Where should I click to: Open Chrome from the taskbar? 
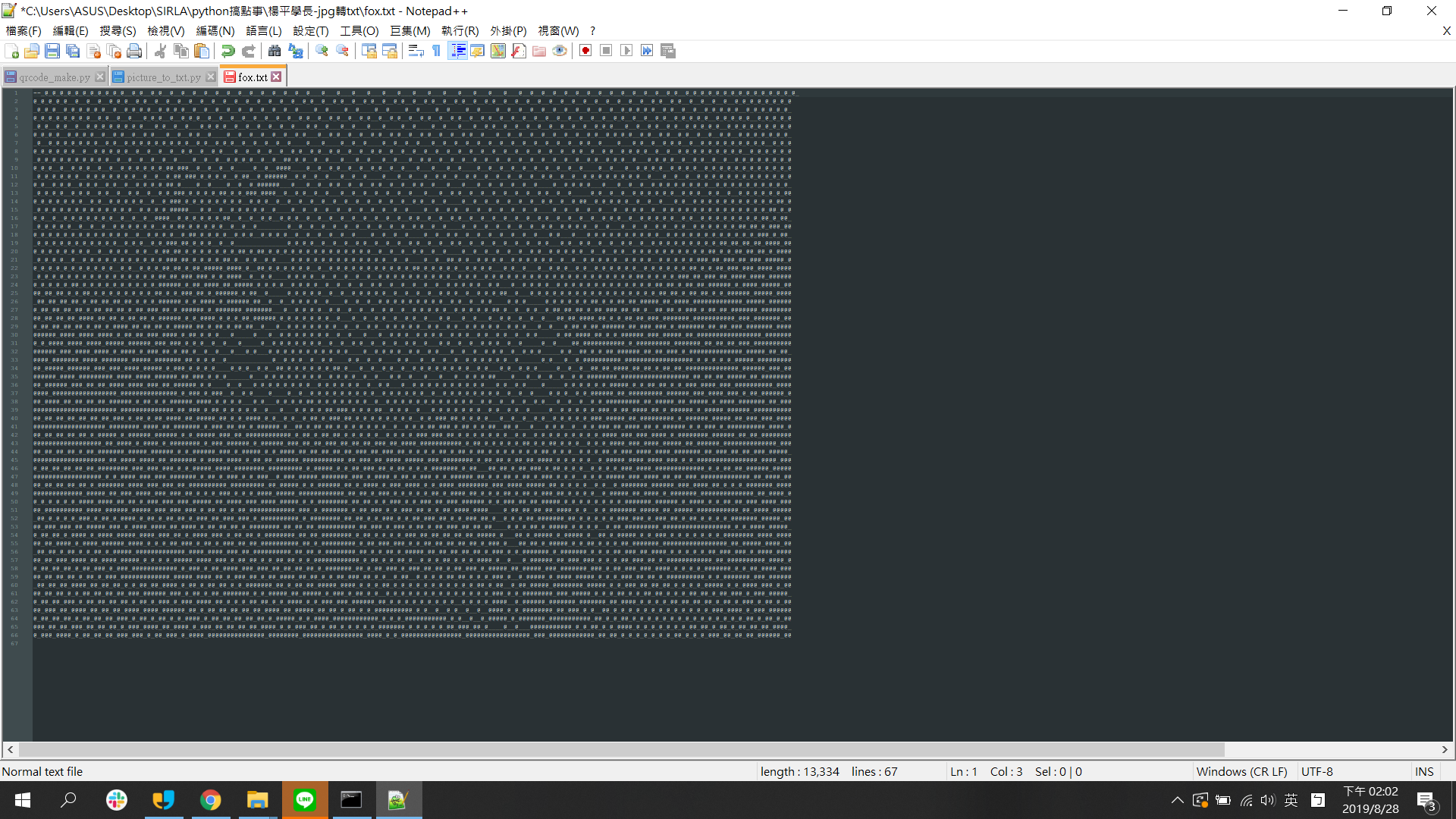click(x=211, y=800)
